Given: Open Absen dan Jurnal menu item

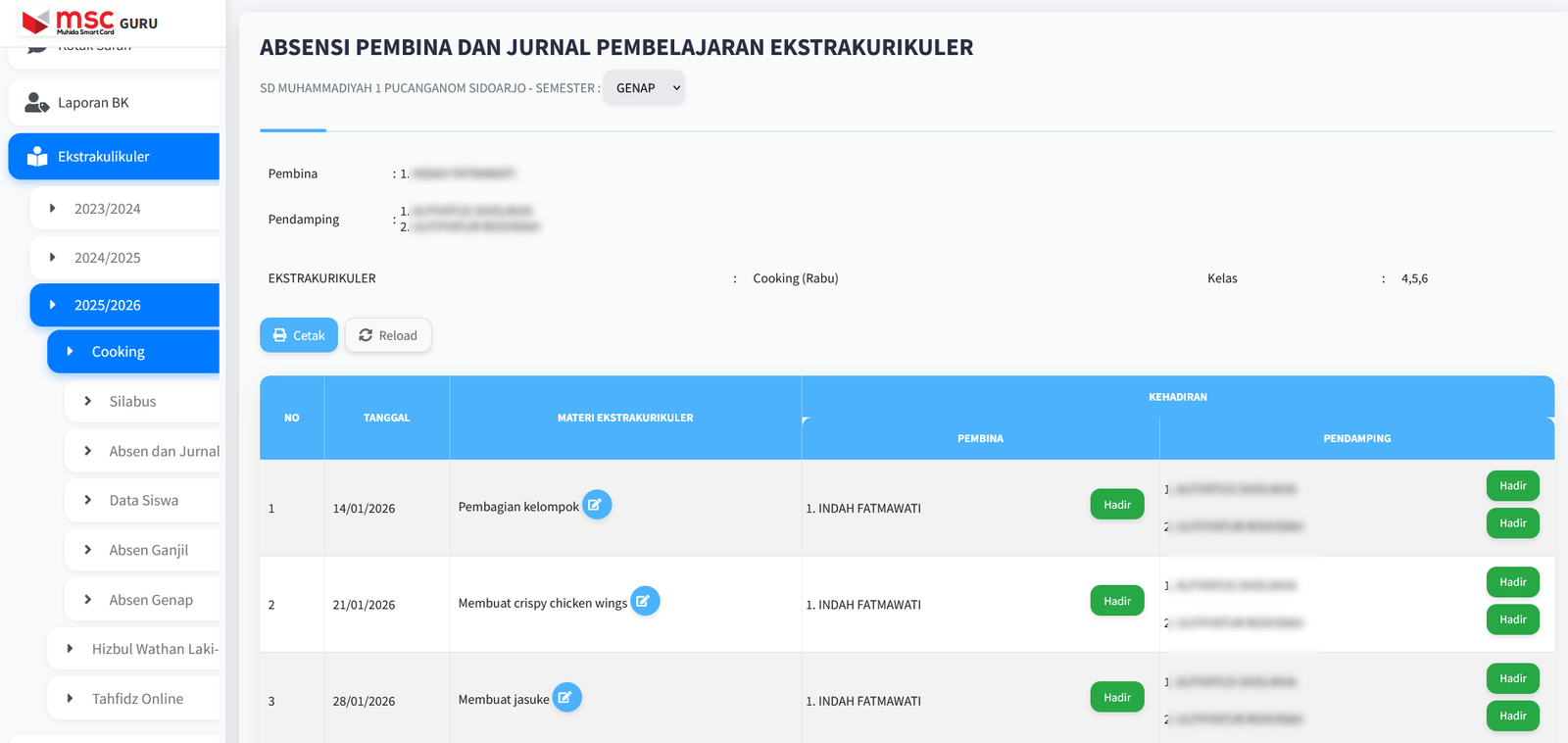Looking at the screenshot, I should (142, 451).
